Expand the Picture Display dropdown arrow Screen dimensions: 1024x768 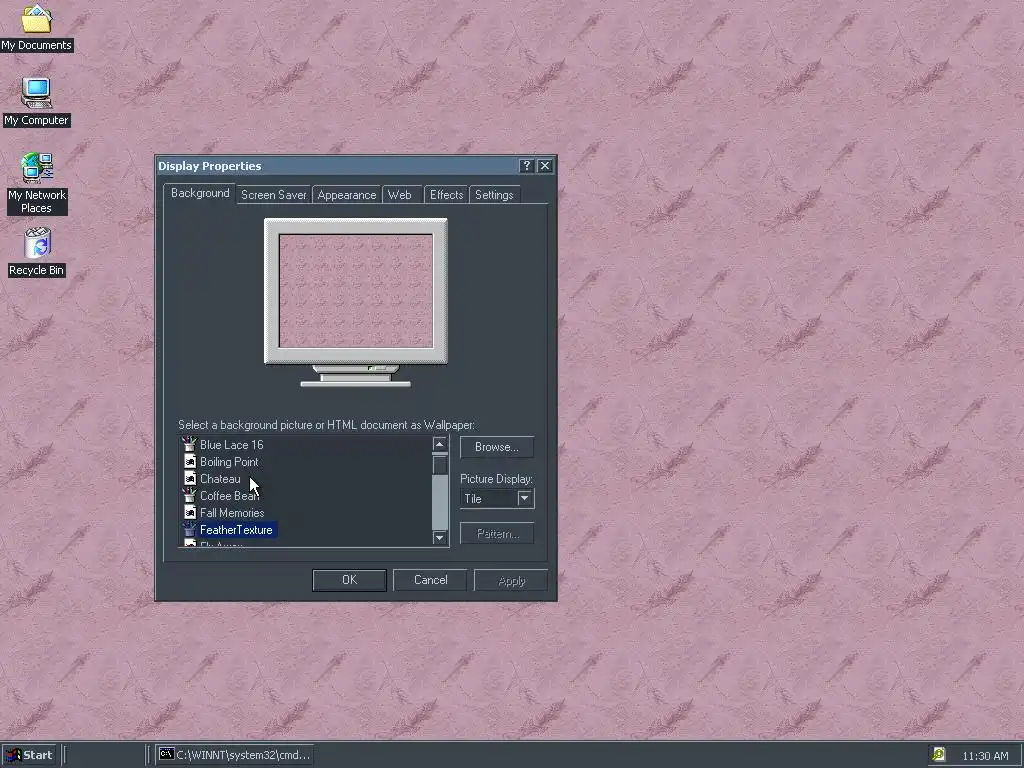click(524, 498)
